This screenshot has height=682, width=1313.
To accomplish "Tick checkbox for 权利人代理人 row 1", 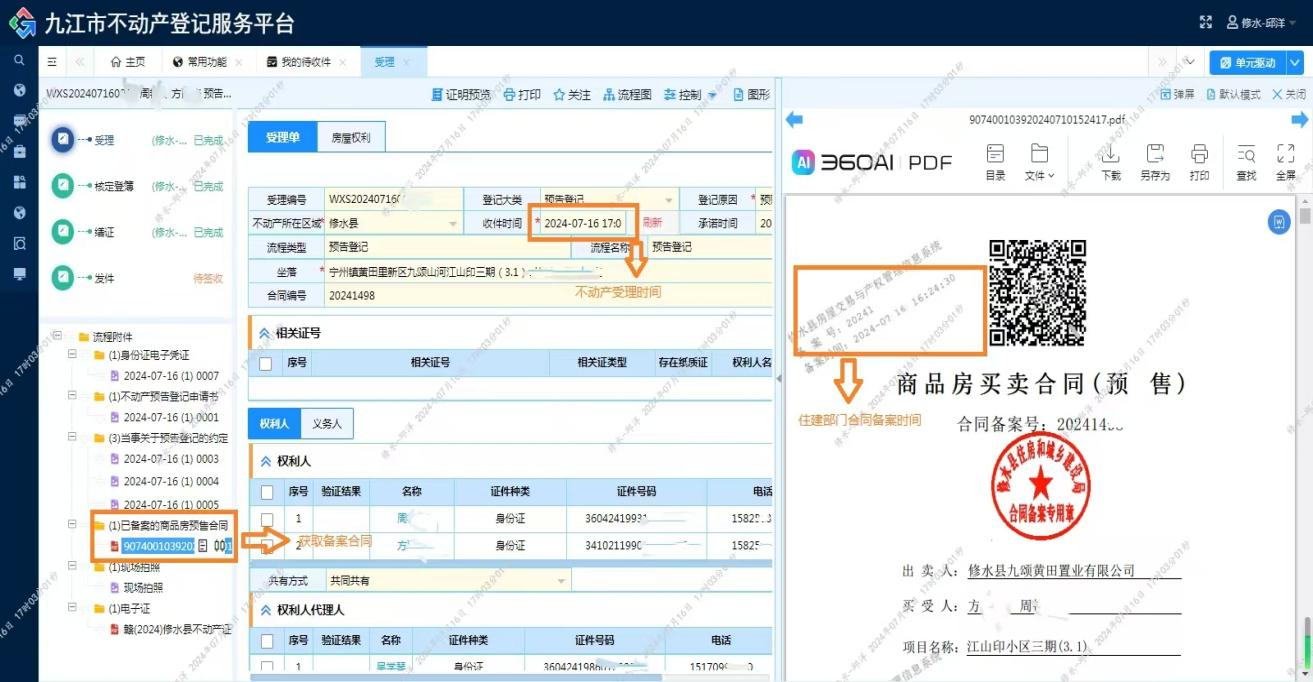I will tap(266, 666).
